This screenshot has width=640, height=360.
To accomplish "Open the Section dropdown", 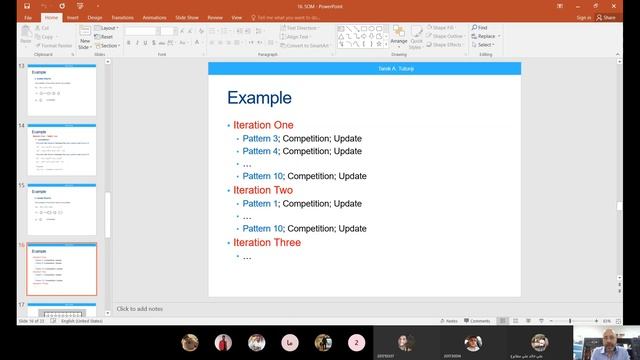I will click(x=108, y=46).
